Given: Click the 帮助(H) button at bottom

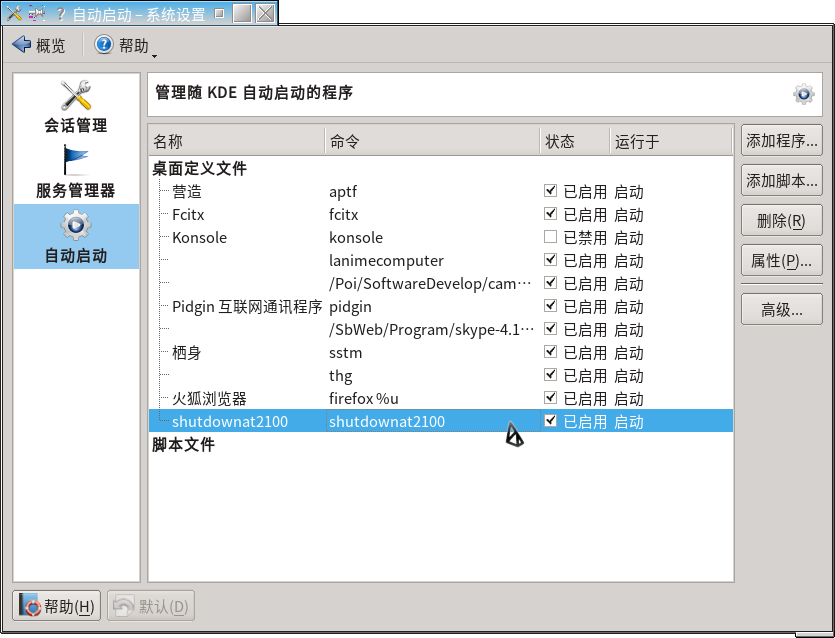Looking at the screenshot, I should [56, 606].
